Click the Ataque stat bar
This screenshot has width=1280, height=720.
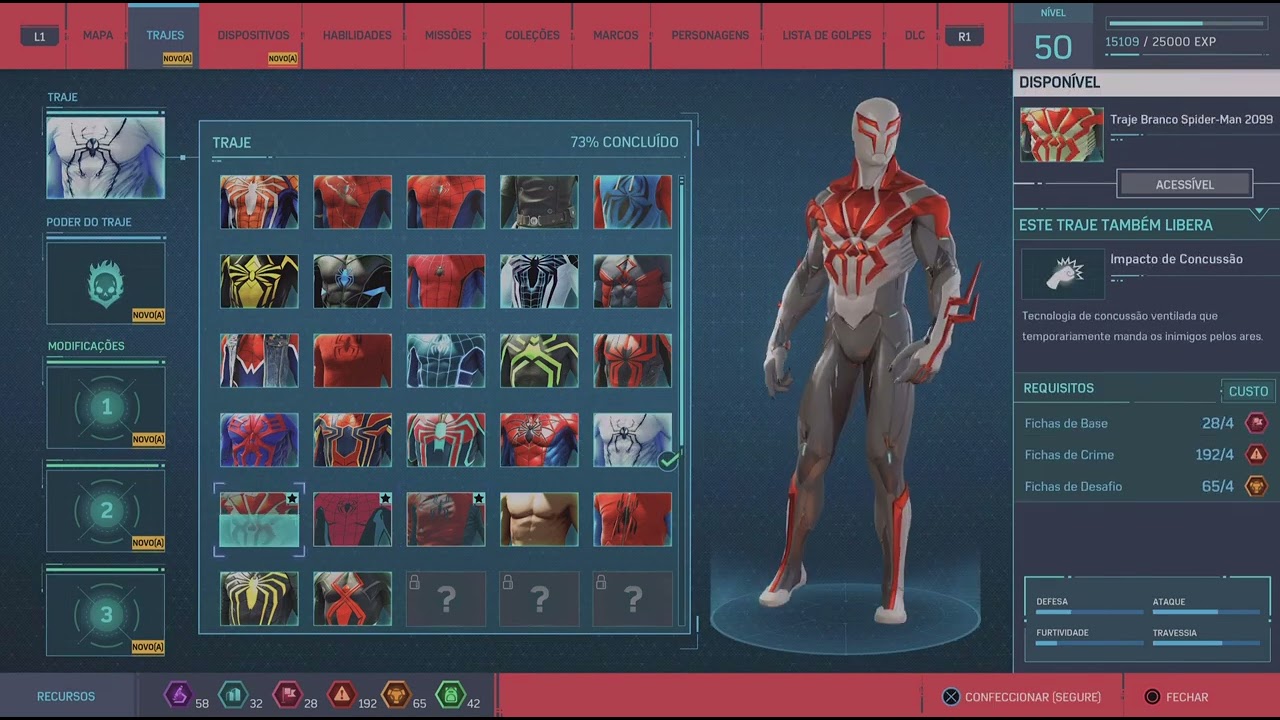pos(1206,612)
